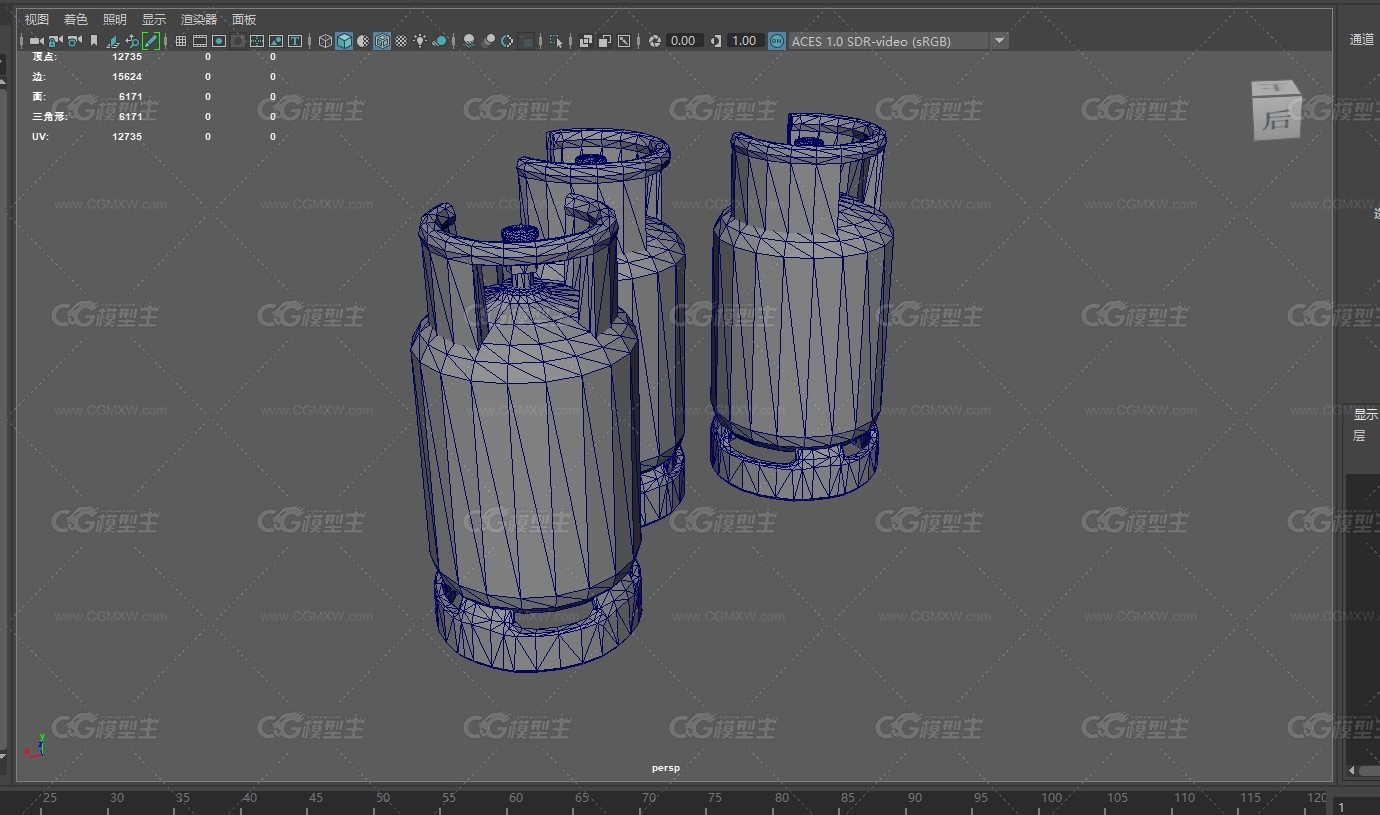The image size is (1380, 815).
Task: Click the Shadows icon
Action: pos(440,41)
